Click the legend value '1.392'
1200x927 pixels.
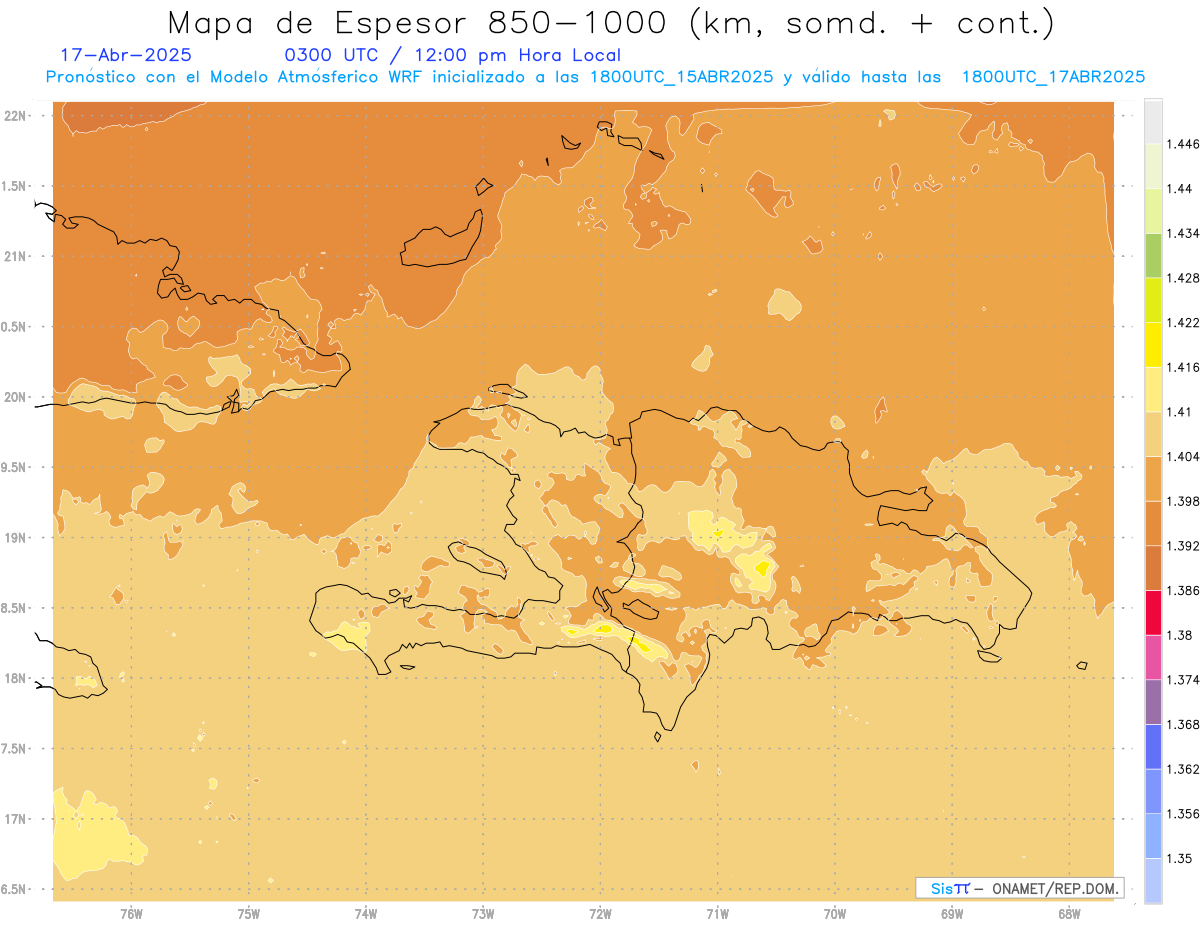(1182, 546)
